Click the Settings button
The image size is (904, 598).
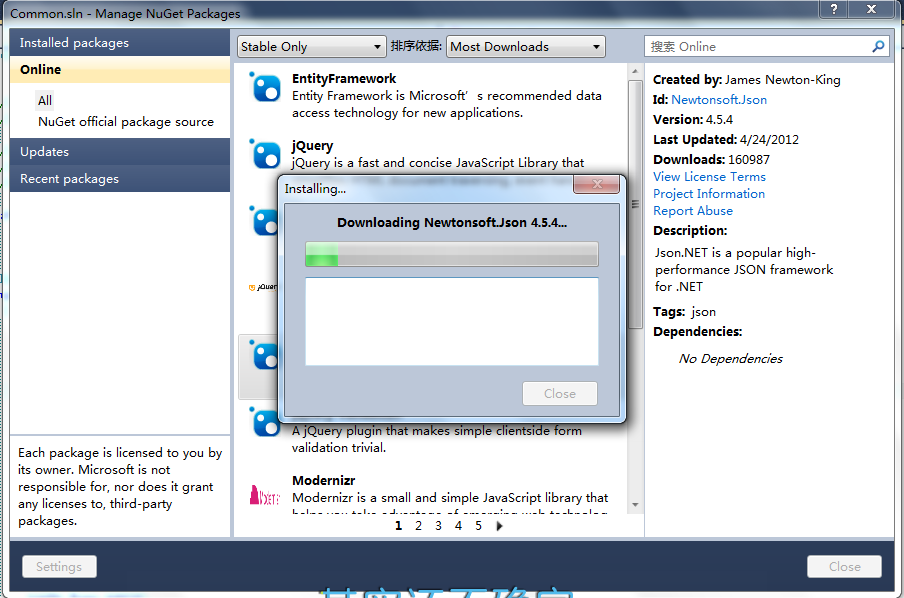pyautogui.click(x=59, y=567)
